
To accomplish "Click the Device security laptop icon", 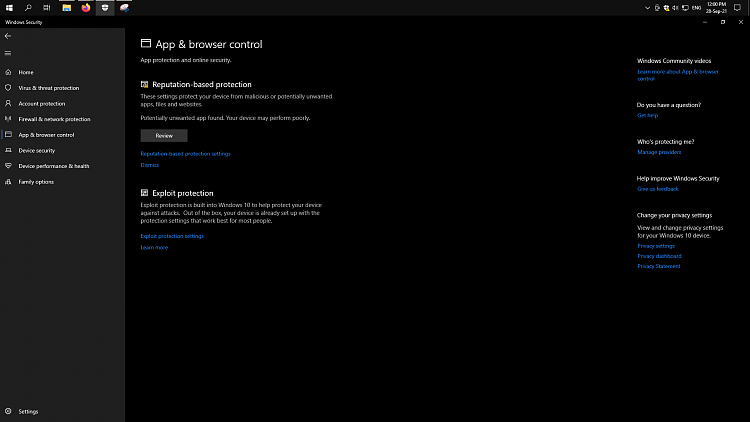I will pos(8,150).
